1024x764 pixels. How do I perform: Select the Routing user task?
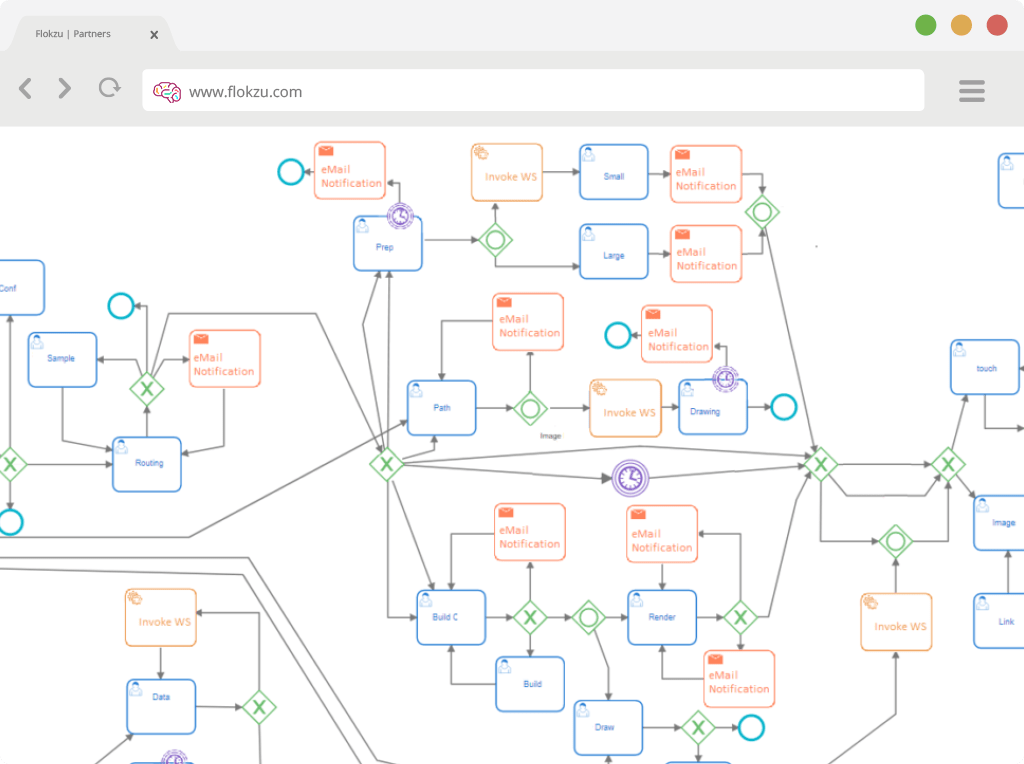pos(147,464)
